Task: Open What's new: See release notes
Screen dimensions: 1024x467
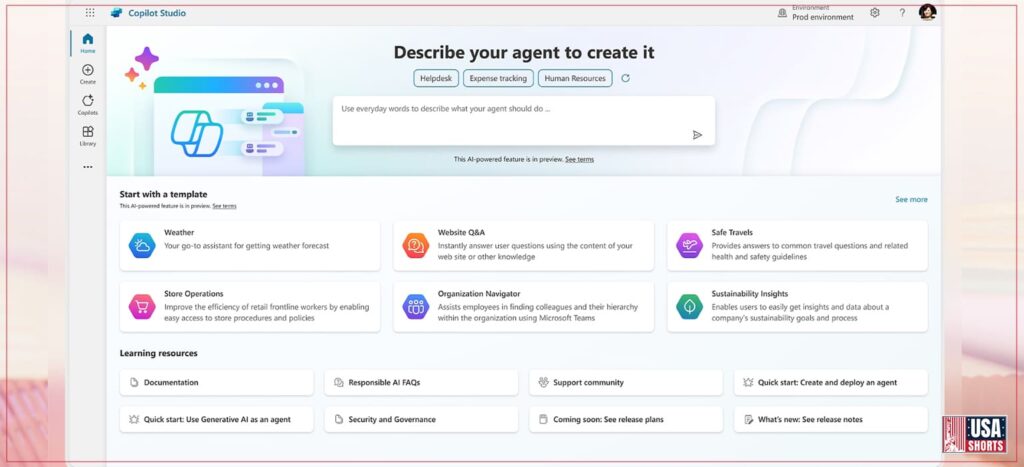Action: click(831, 419)
